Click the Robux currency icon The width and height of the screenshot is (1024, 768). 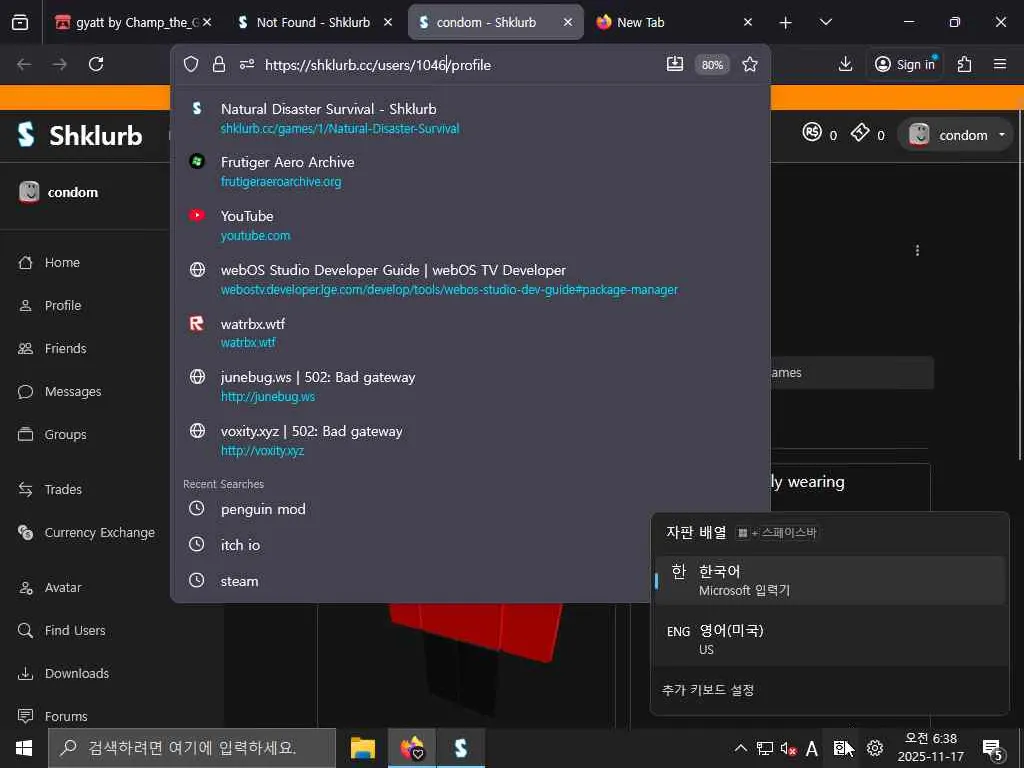point(812,133)
